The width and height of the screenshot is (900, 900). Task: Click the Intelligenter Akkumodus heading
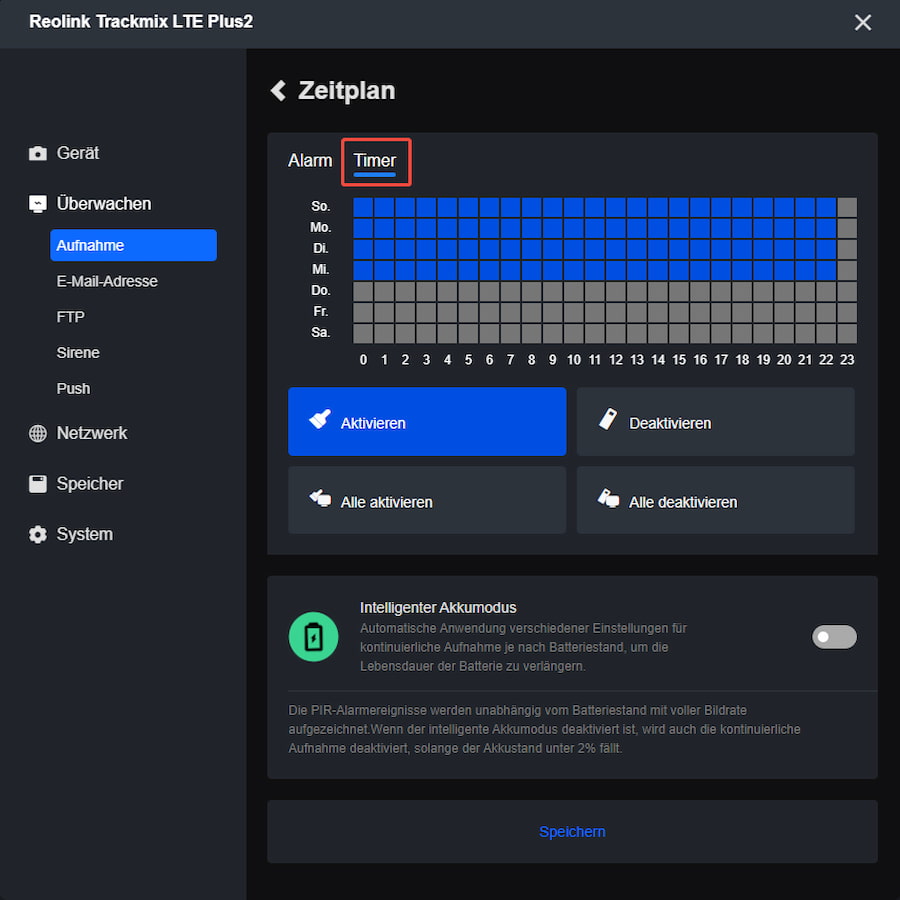438,607
